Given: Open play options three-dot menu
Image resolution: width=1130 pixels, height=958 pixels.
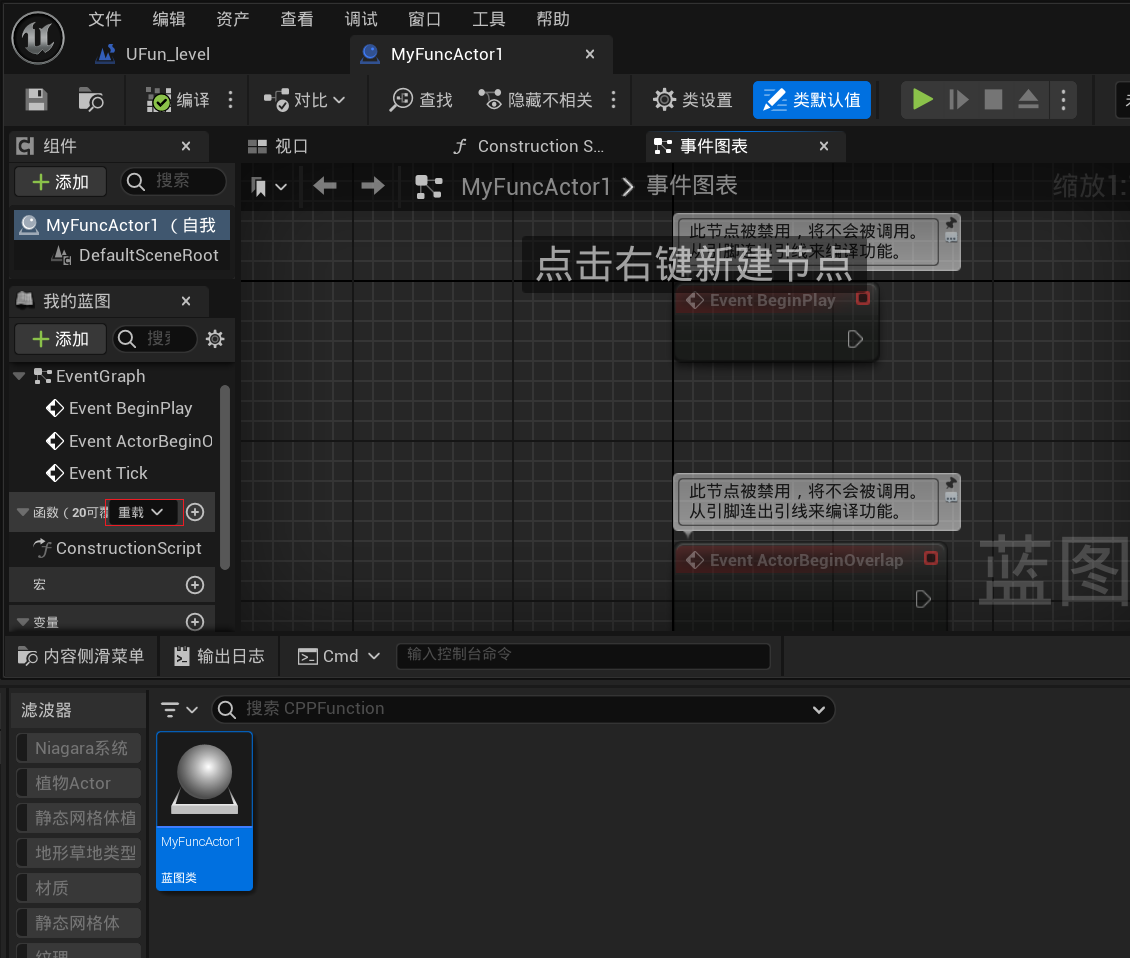Looking at the screenshot, I should click(x=1063, y=99).
